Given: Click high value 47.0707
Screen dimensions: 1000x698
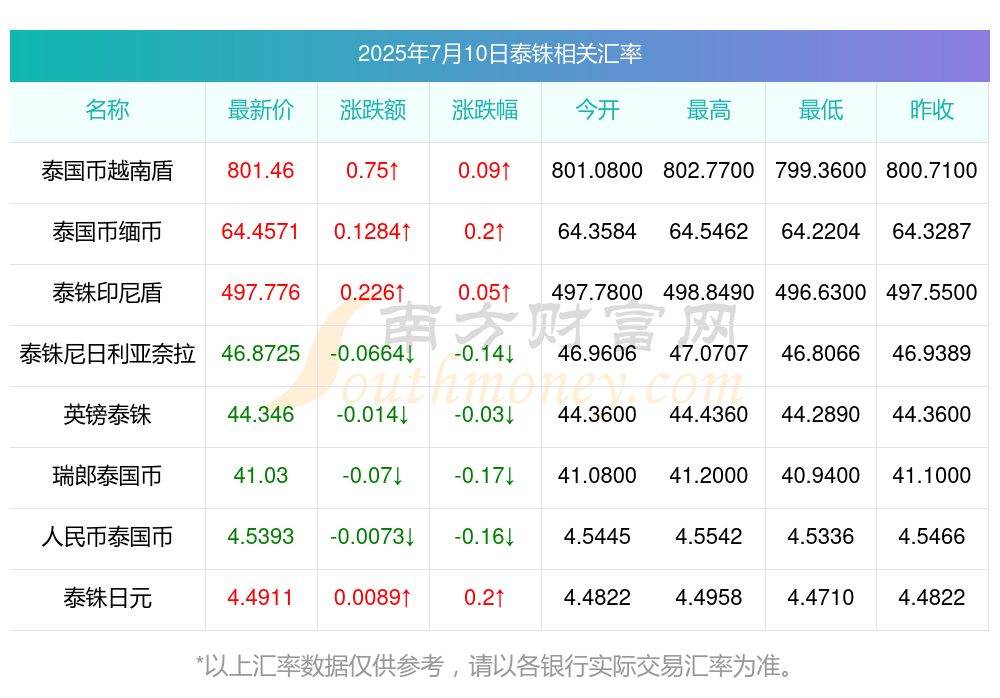Looking at the screenshot, I should click(709, 353).
